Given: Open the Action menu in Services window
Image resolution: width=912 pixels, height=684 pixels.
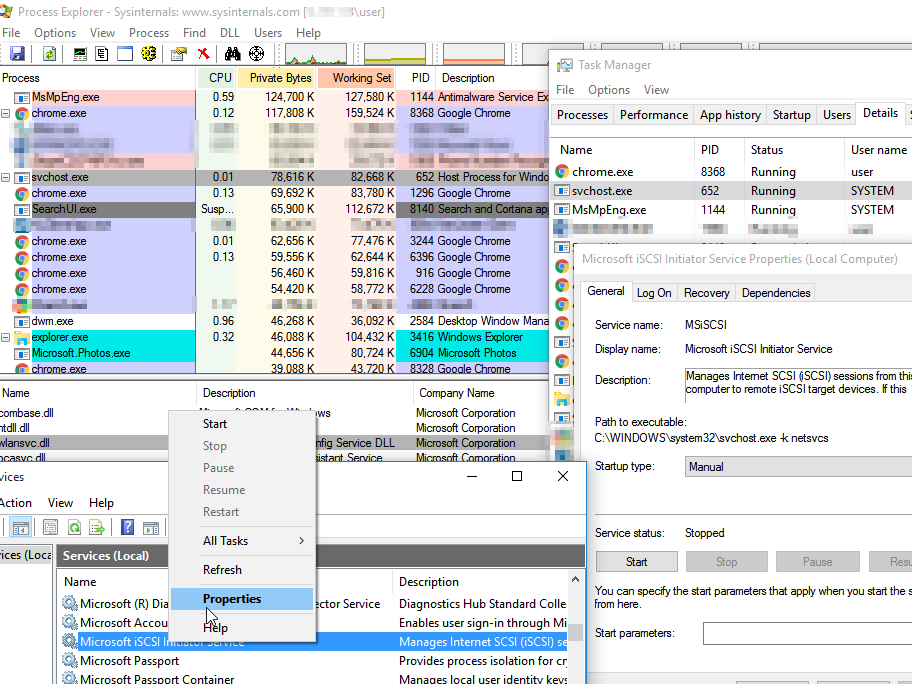Looking at the screenshot, I should coord(16,503).
